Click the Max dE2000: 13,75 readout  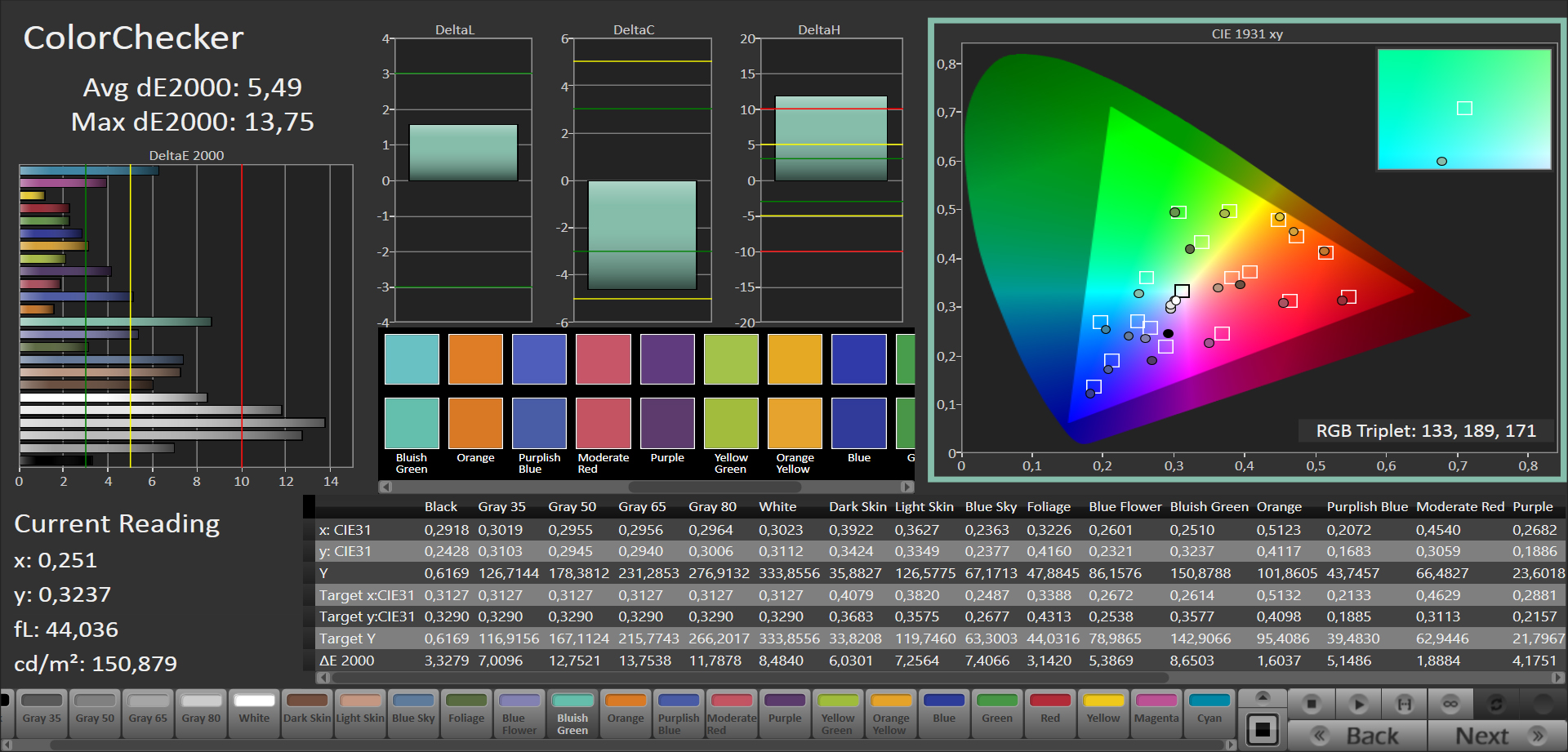tap(193, 122)
